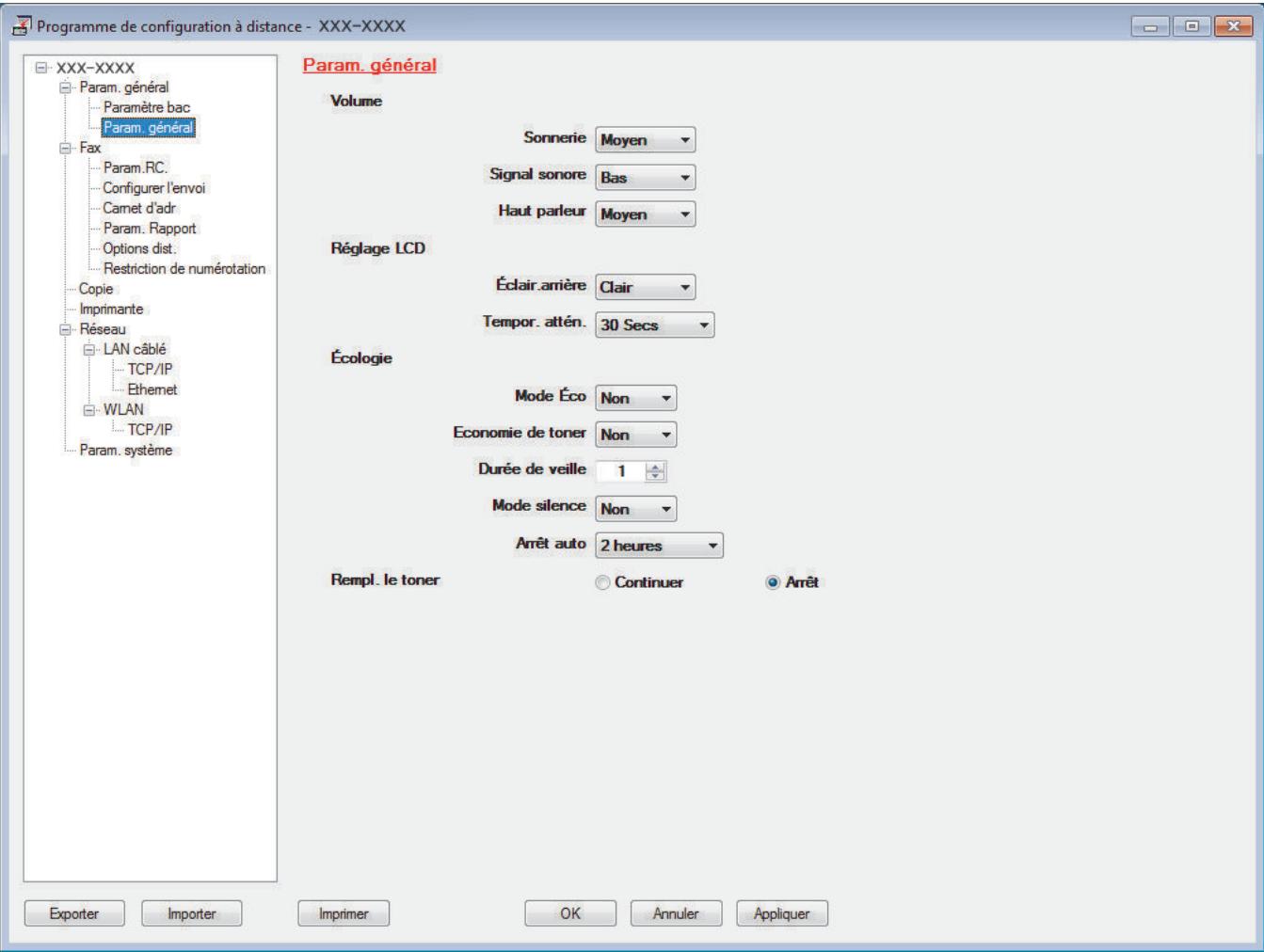The width and height of the screenshot is (1264, 952).
Task: Select Options dist. in the tree
Action: pos(139,248)
